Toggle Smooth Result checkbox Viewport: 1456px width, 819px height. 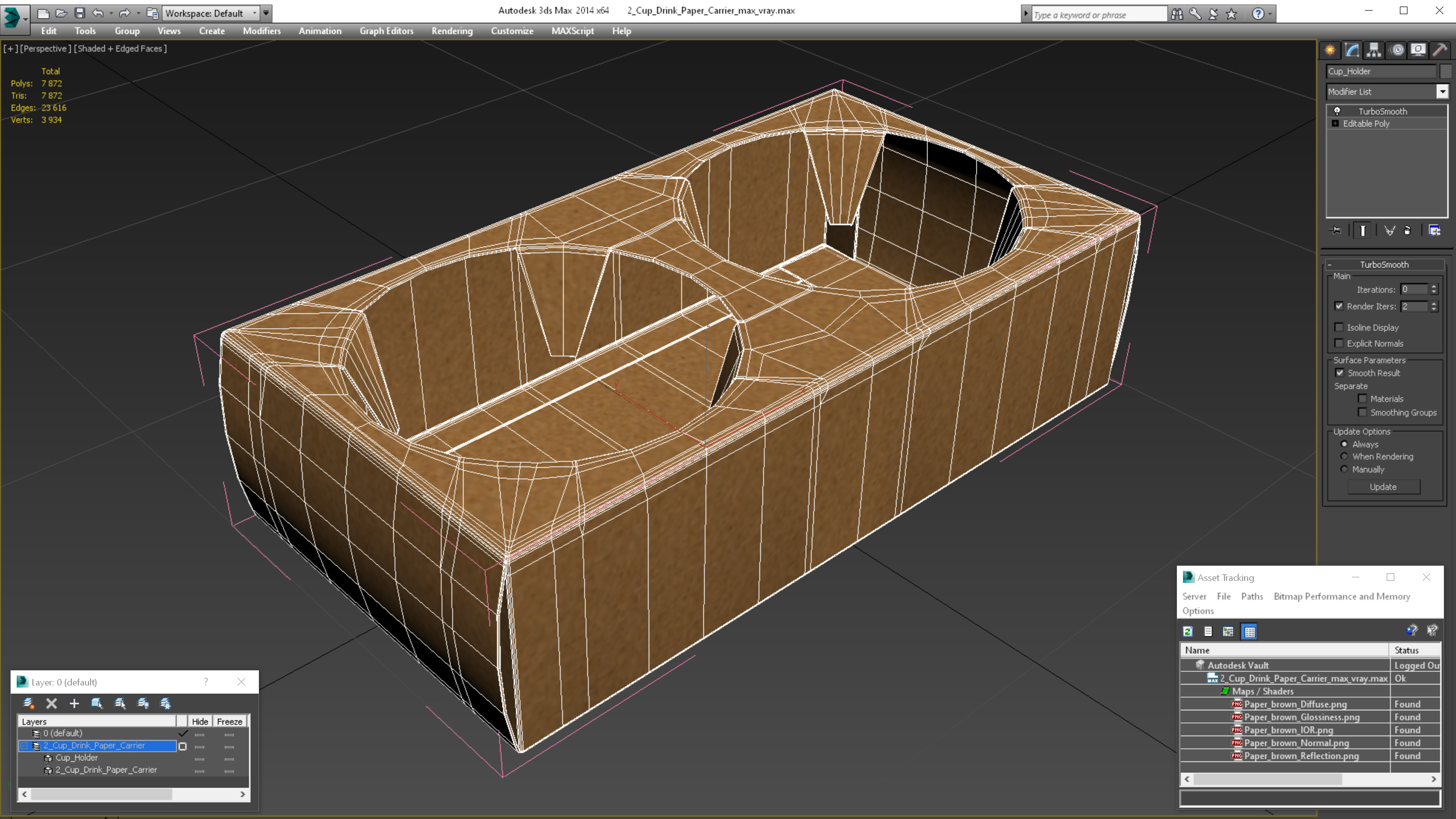click(x=1340, y=373)
